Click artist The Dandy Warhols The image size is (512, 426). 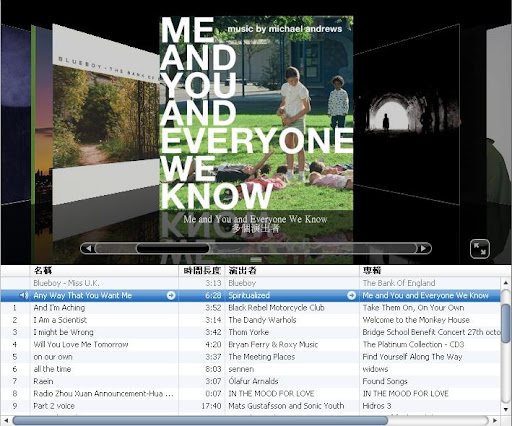click(x=262, y=320)
